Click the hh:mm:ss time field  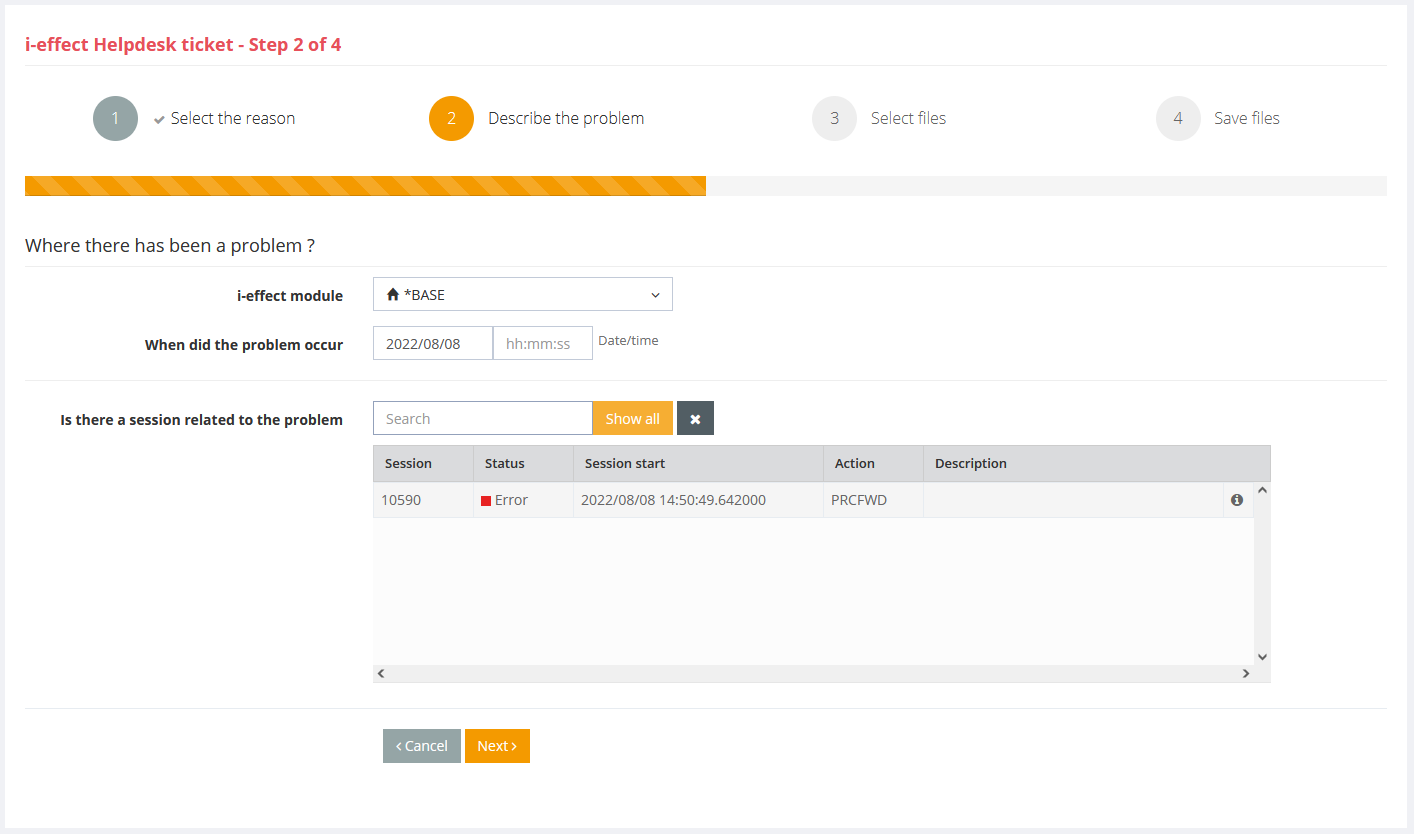tap(542, 344)
